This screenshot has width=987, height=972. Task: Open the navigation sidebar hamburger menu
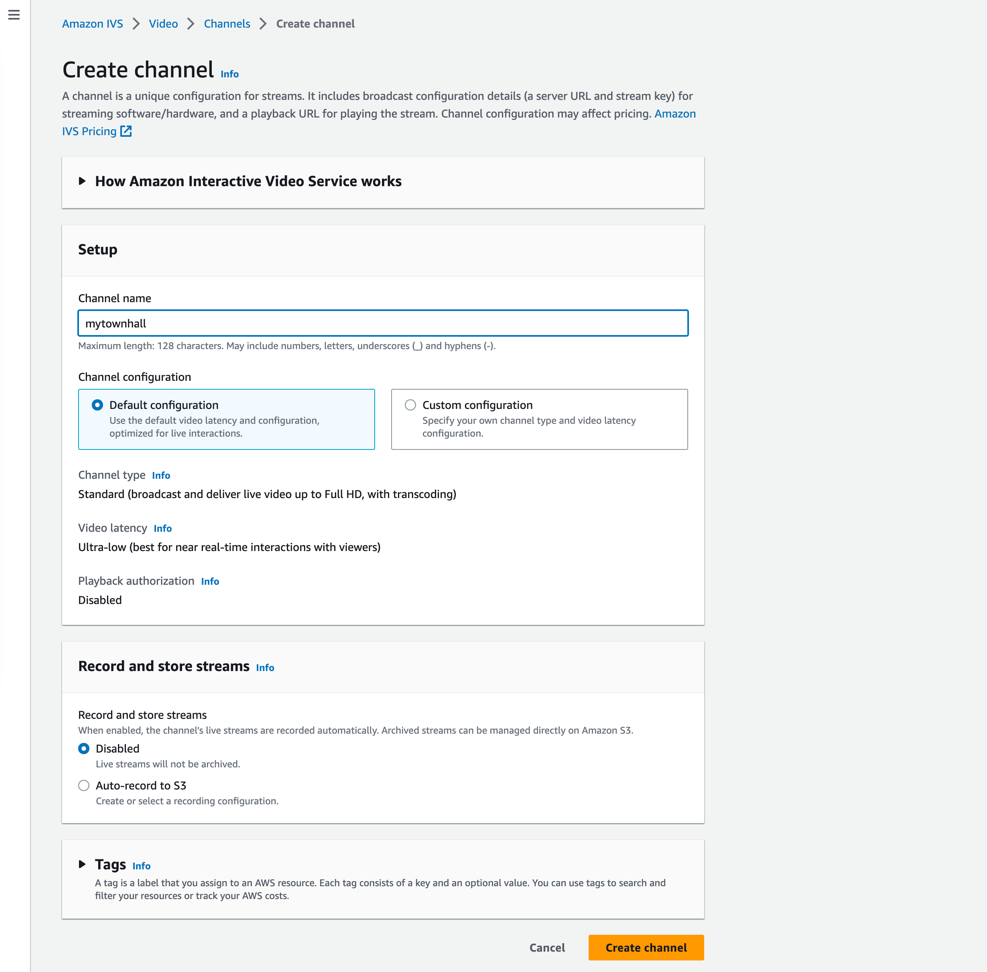click(x=13, y=14)
